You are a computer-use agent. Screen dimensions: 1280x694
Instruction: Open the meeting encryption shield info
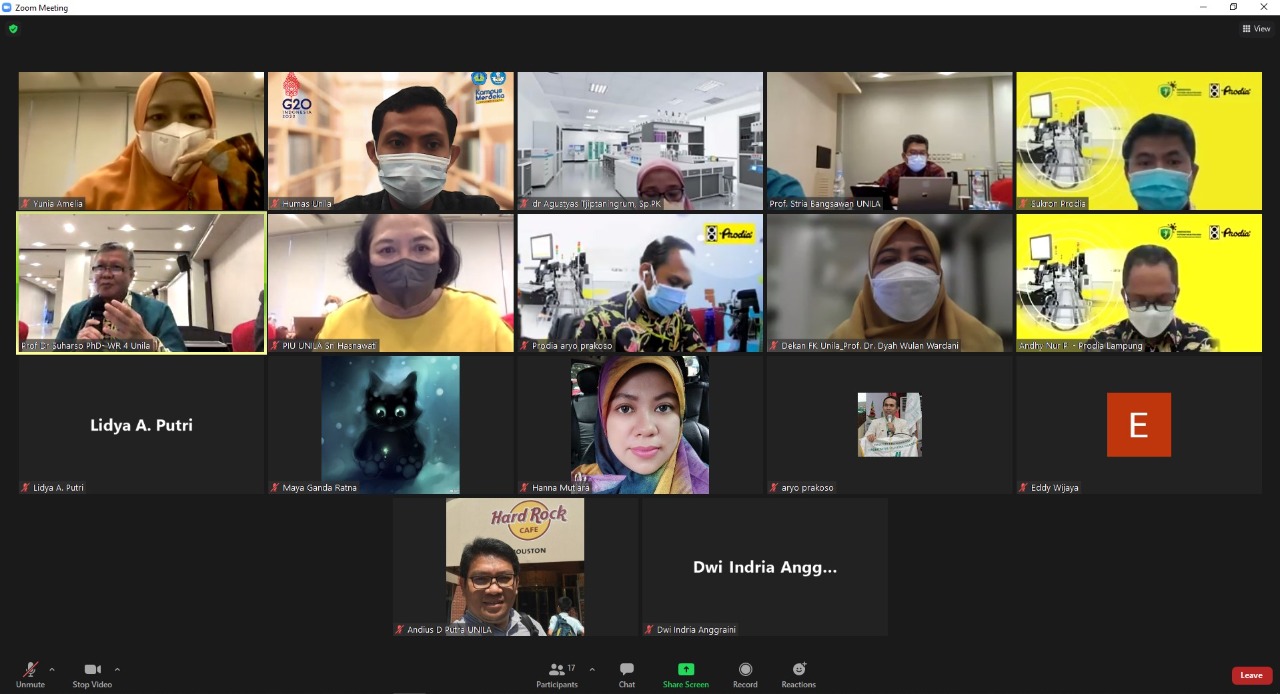pyautogui.click(x=13, y=29)
